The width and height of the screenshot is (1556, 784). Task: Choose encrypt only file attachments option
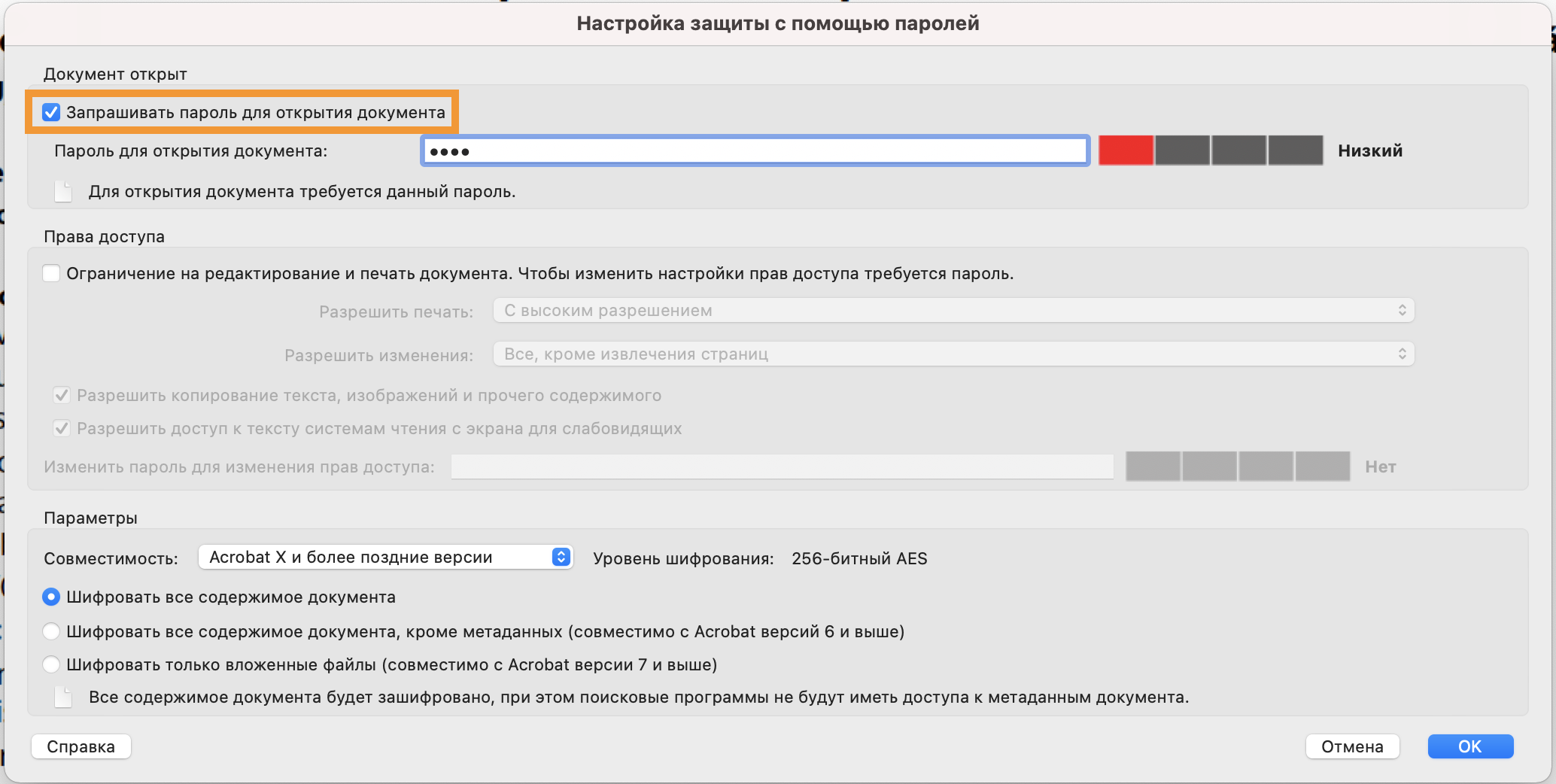pos(51,664)
